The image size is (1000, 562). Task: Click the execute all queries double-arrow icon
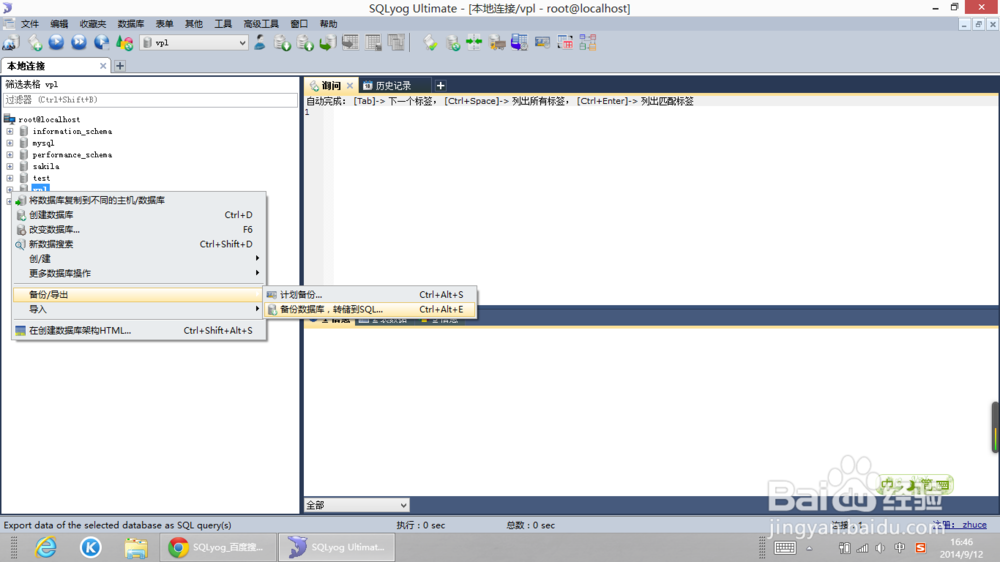[x=78, y=43]
